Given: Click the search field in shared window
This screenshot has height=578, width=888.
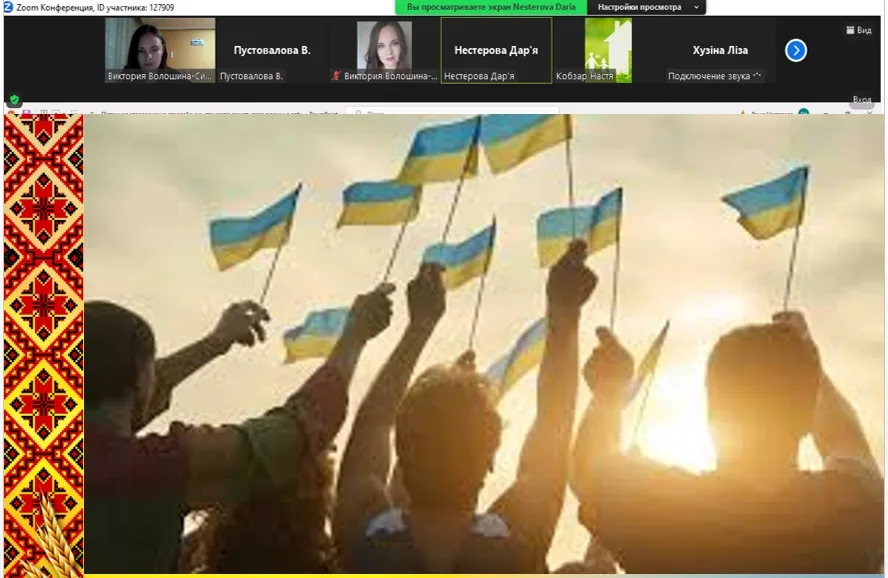Looking at the screenshot, I should pyautogui.click(x=450, y=113).
